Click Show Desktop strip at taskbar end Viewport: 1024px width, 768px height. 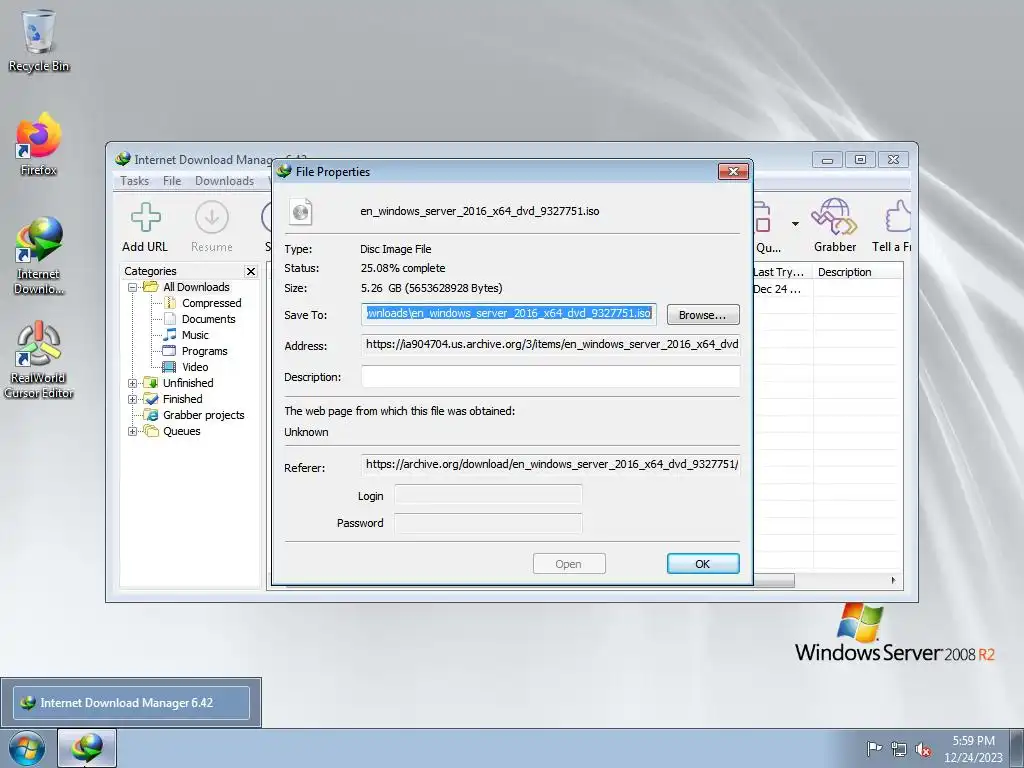[1017, 748]
